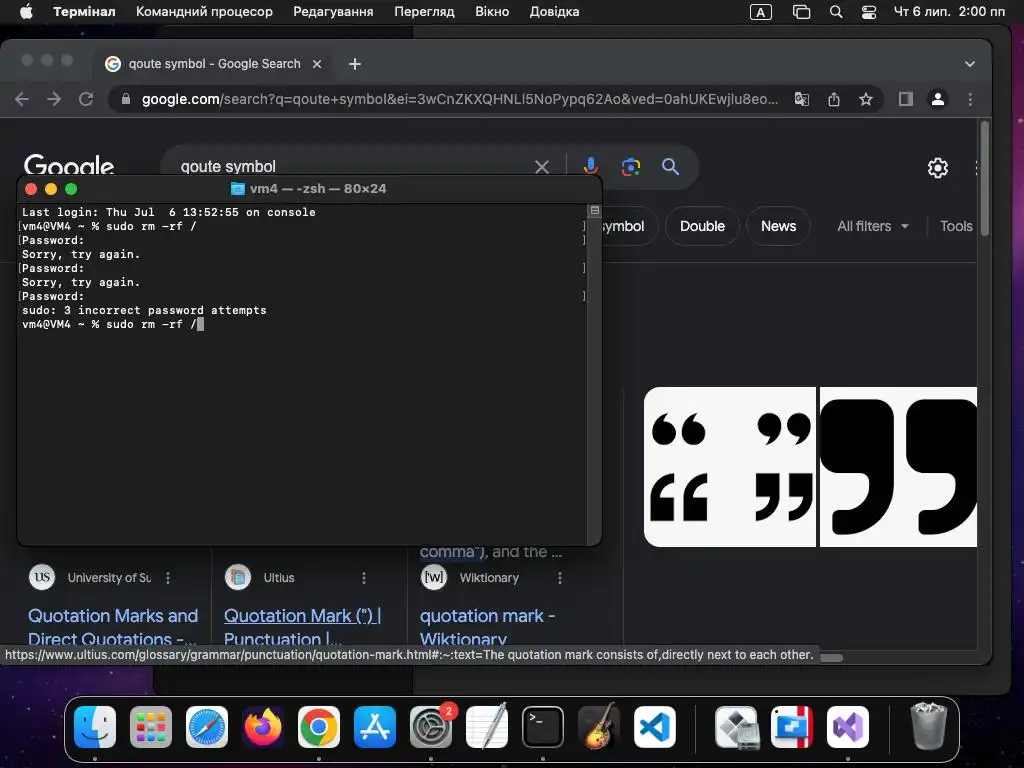Open Spotlight search in menu bar
The height and width of the screenshot is (768, 1024).
coord(836,12)
